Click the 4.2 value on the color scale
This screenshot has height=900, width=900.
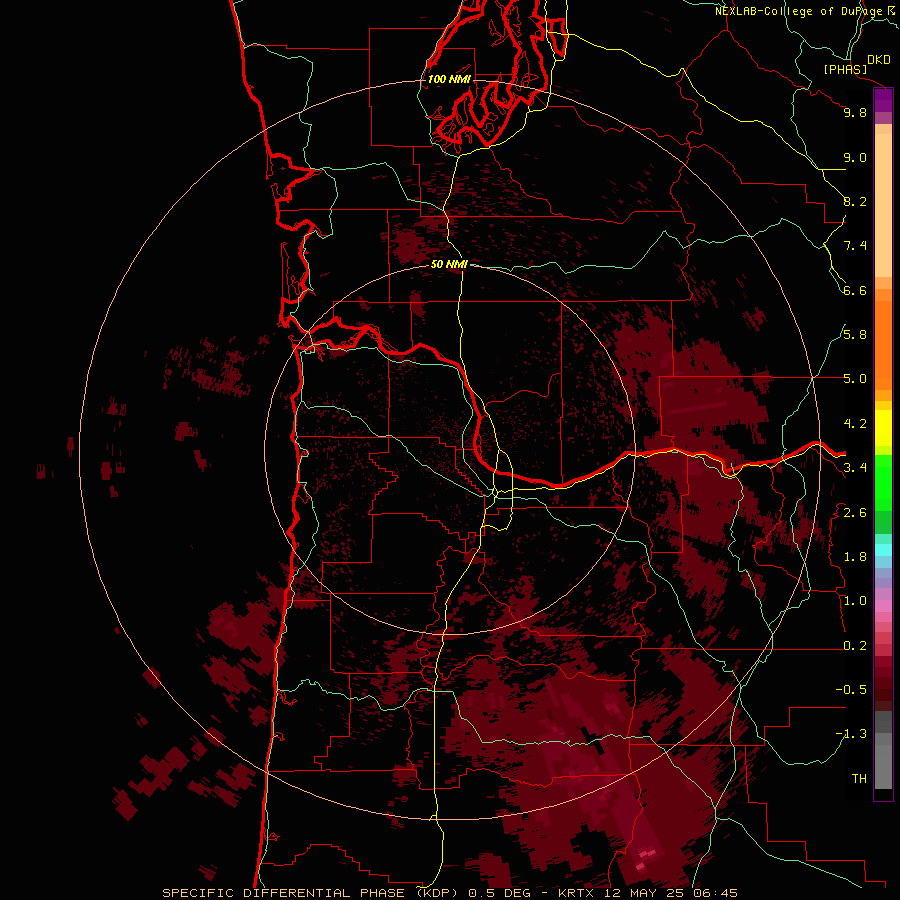point(855,424)
